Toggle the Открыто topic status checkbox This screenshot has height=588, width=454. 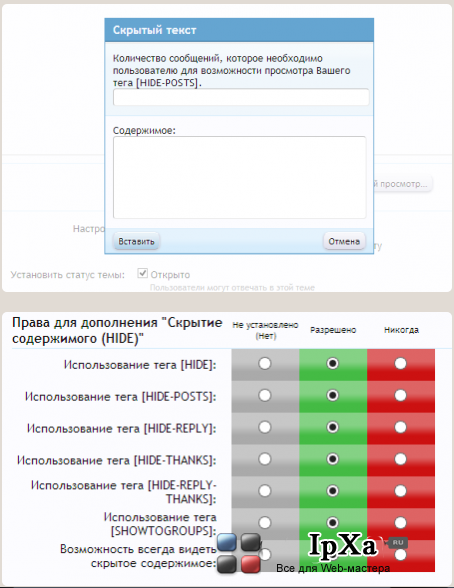pos(142,273)
